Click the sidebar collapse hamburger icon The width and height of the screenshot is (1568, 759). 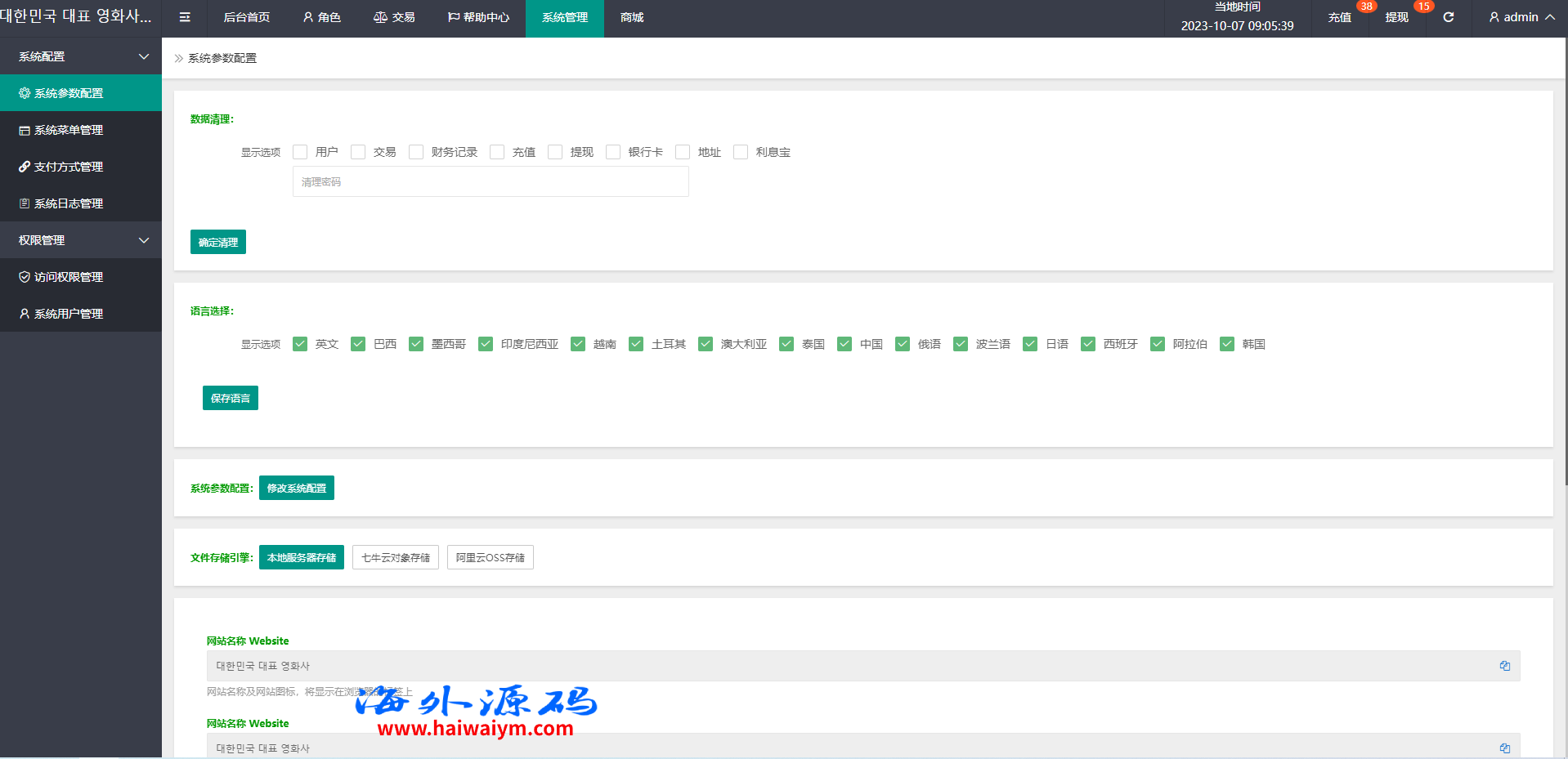tap(185, 17)
